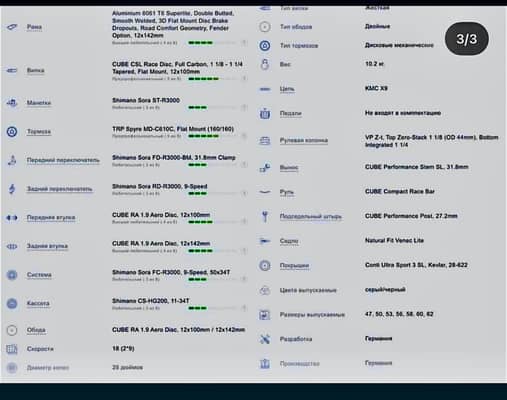Image resolution: width=507 pixels, height=400 pixels.
Task: Open the Передняя втулка link
Action: coord(51,218)
